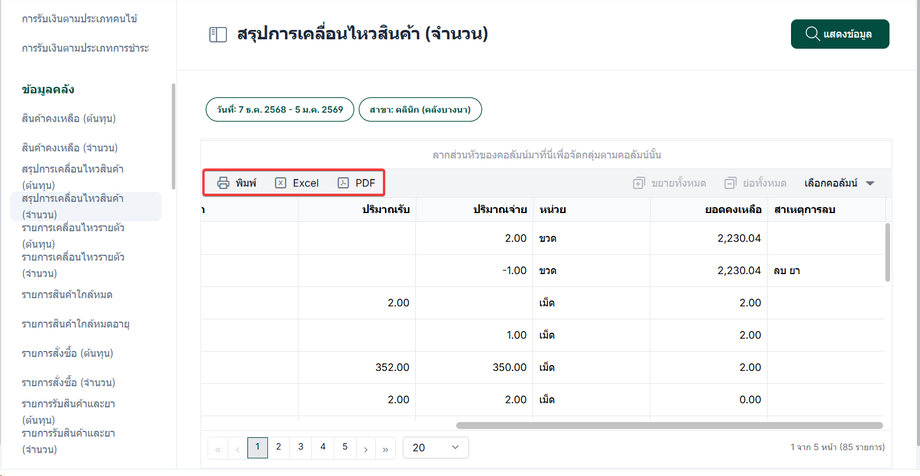Click the group-by drop area hint text
The image size is (920, 476).
(x=547, y=156)
